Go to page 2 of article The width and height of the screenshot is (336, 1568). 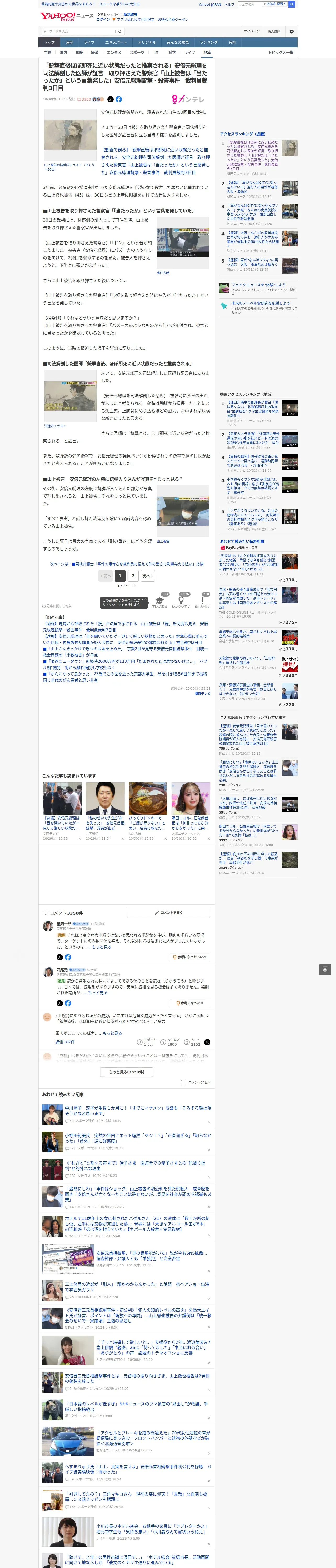point(133,575)
